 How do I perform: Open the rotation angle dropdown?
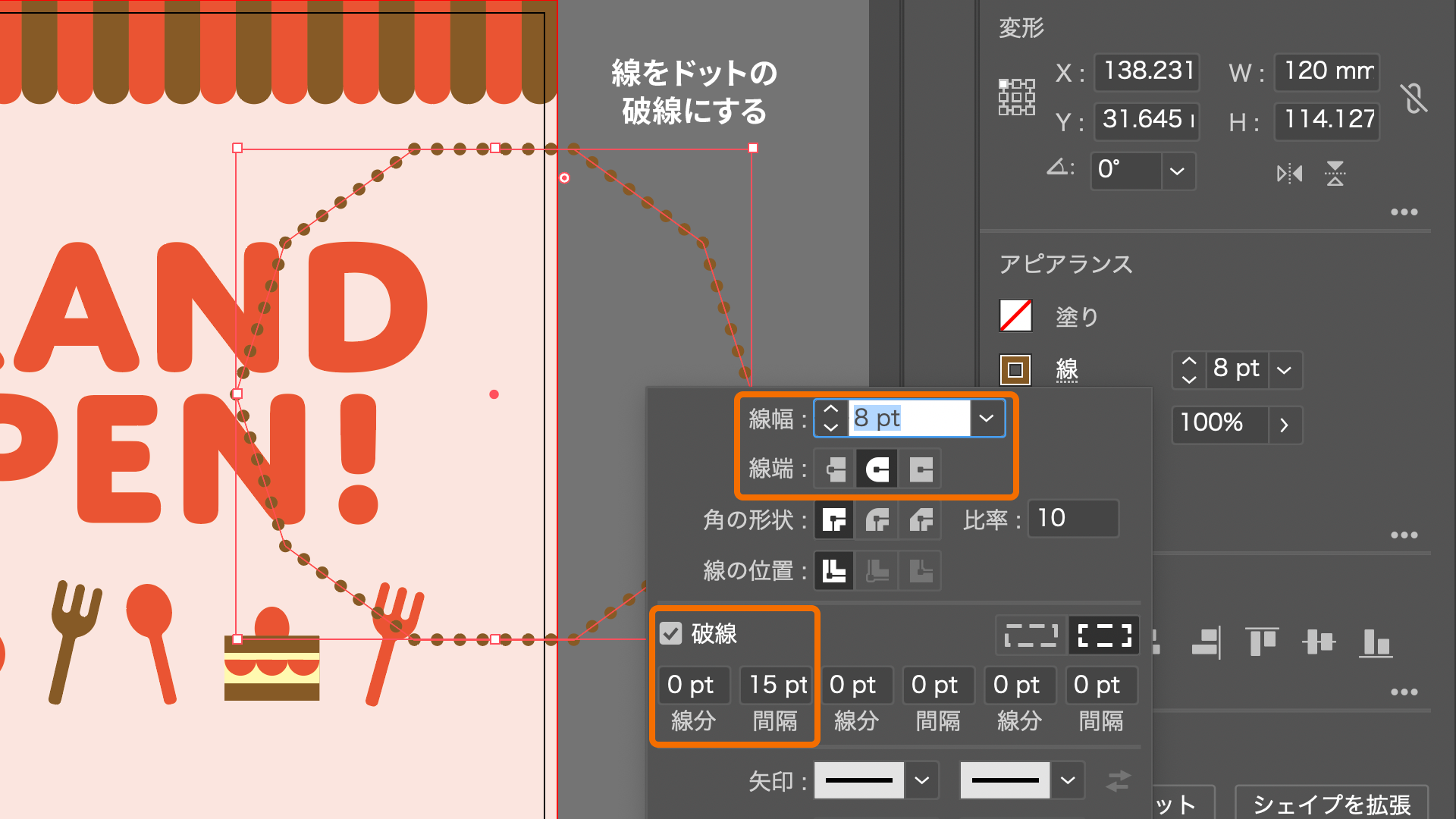click(x=1177, y=171)
